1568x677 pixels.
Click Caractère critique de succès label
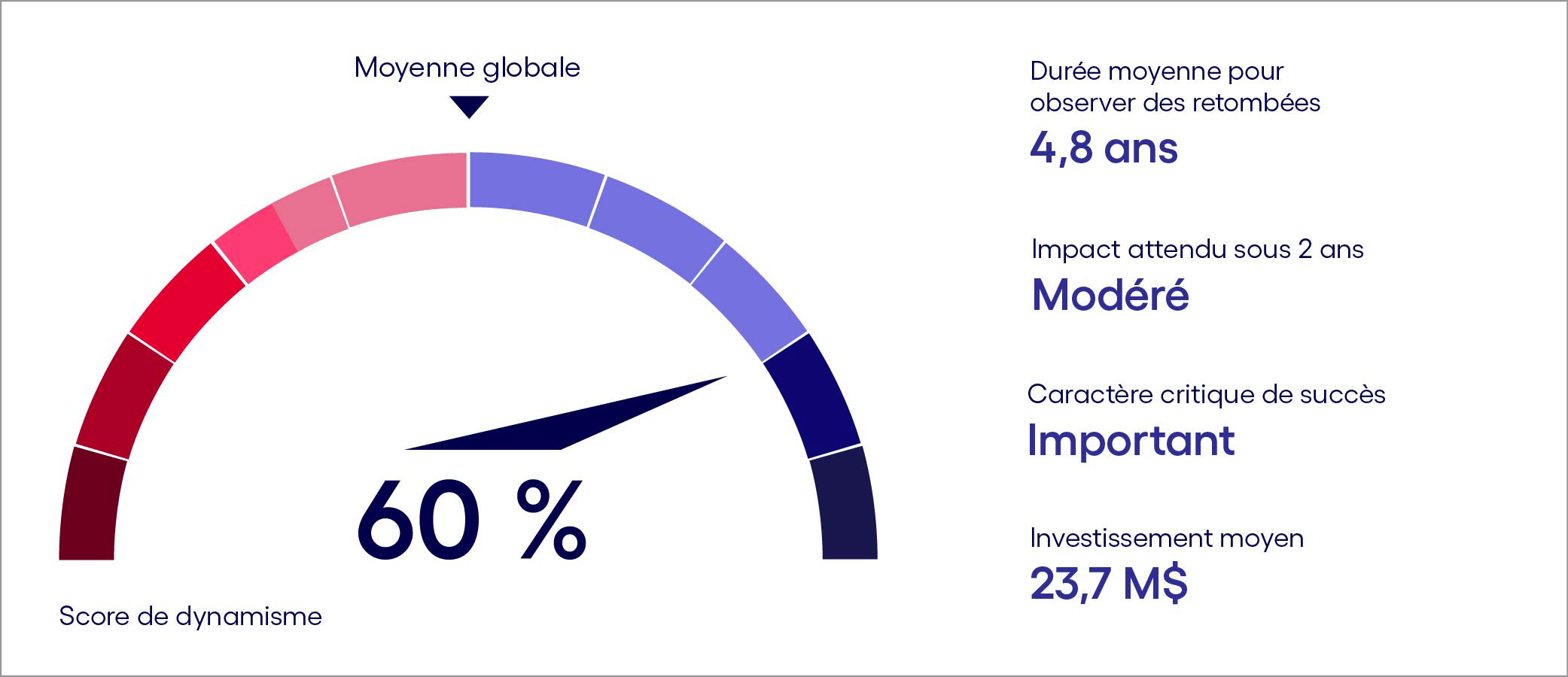(1207, 394)
